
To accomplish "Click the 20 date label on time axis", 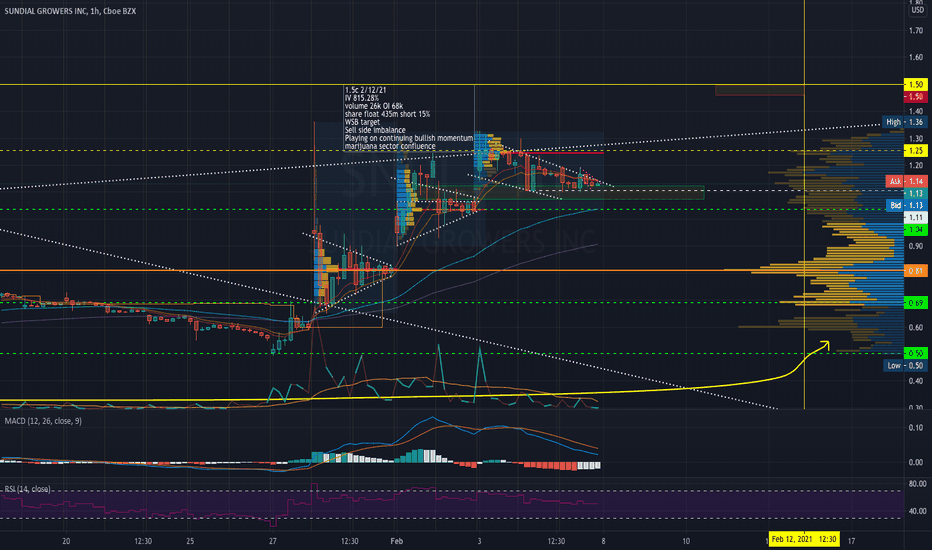I will (66, 541).
